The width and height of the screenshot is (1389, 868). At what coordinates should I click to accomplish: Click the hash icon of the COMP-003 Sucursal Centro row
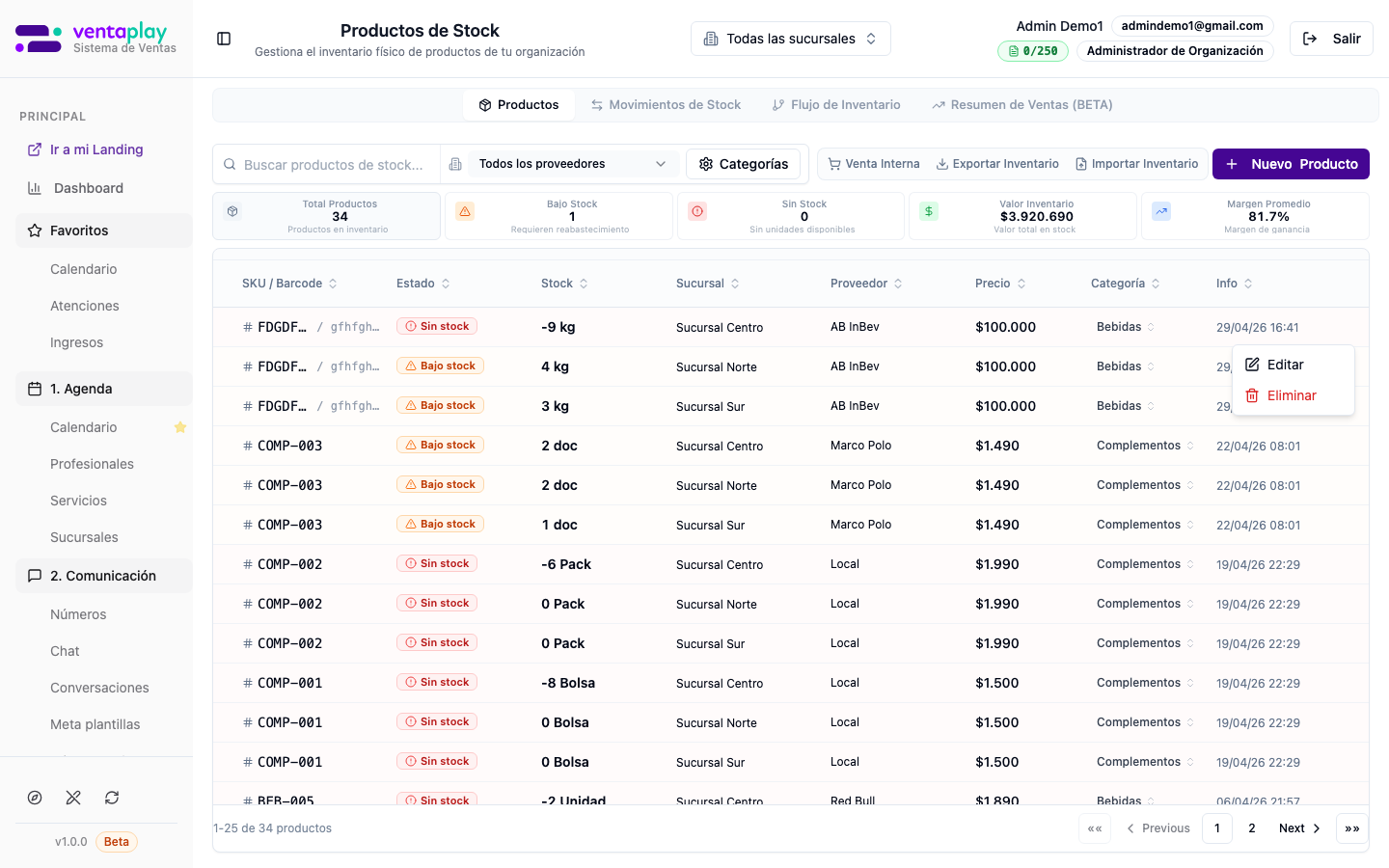(x=248, y=446)
